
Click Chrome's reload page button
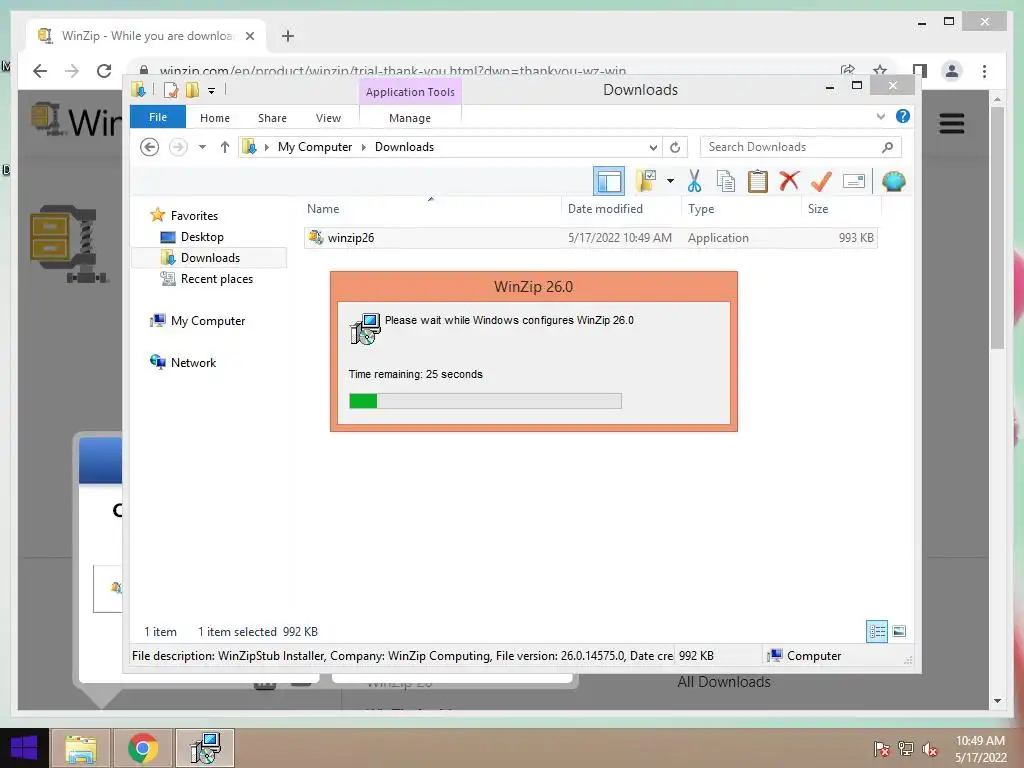(x=104, y=71)
